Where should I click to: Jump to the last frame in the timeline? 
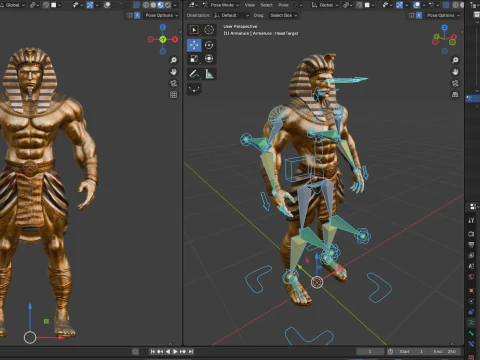[x=191, y=351]
